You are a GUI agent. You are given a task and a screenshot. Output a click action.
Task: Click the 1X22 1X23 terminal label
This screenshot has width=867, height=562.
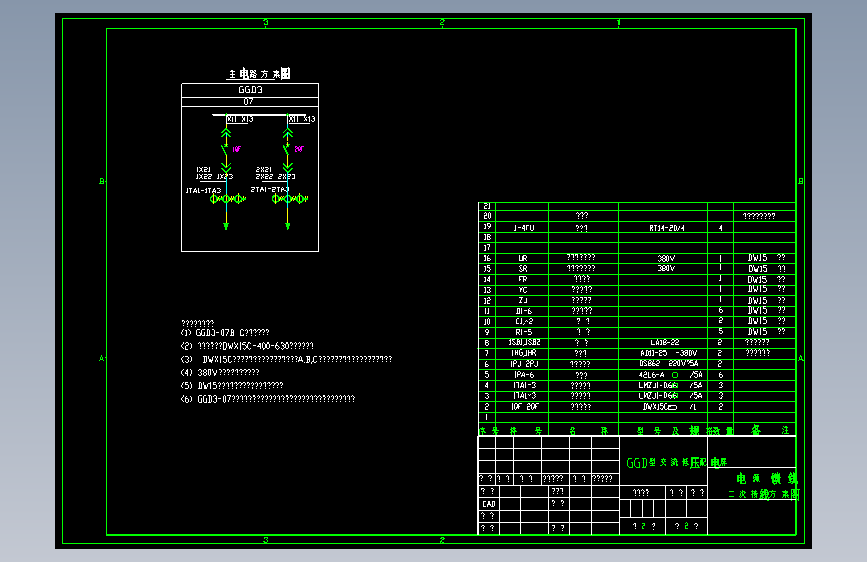215,176
